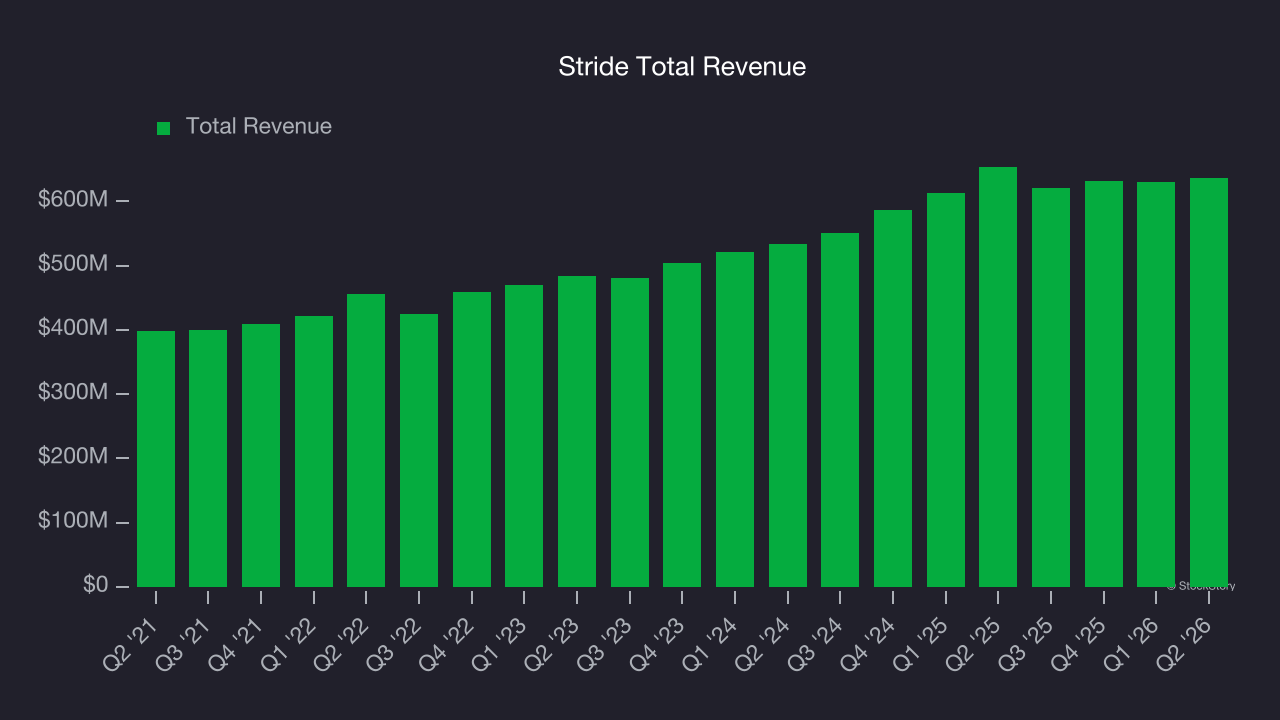Screen dimensions: 1280x720
Task: Choose the Q4 '25 revenue bar
Action: [x=1104, y=384]
